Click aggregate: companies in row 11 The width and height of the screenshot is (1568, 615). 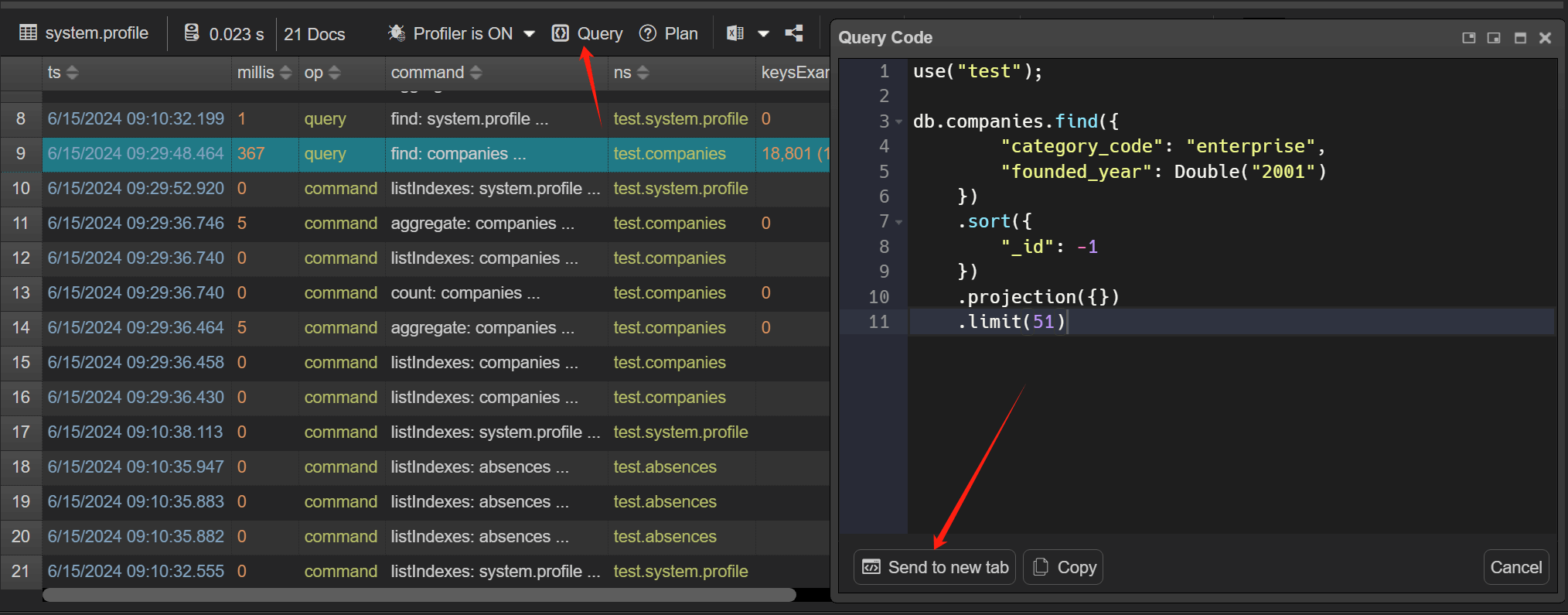point(482,223)
